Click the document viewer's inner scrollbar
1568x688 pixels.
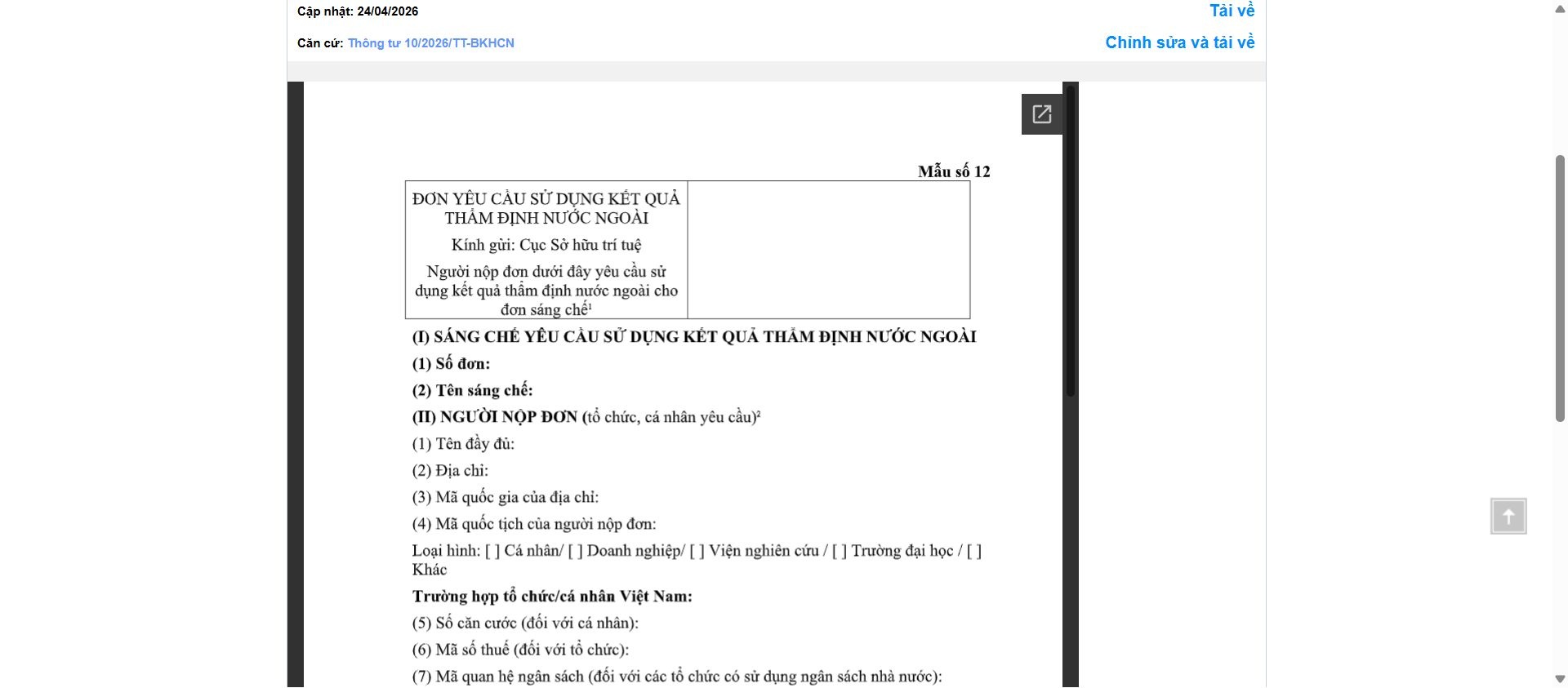click(x=1071, y=241)
